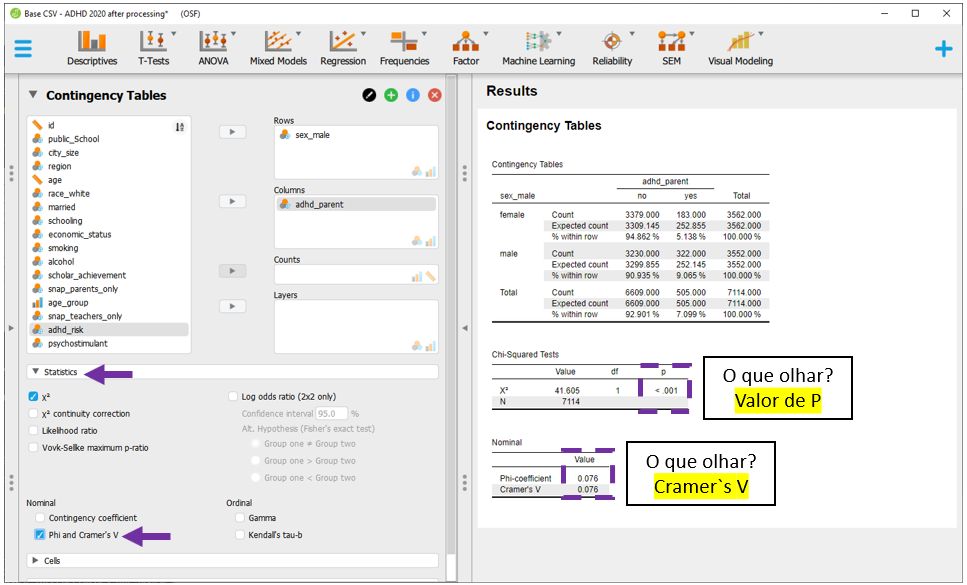
Task: Disable Phi and Cramer's V checkbox
Action: 40,535
